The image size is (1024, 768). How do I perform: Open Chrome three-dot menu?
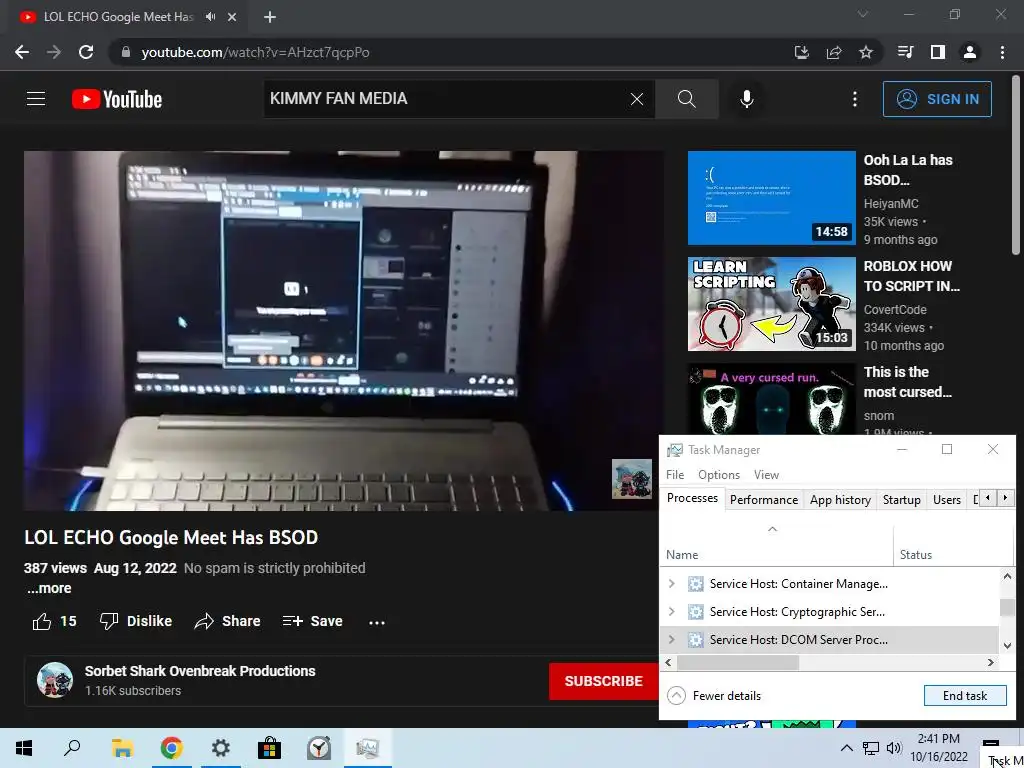coord(1002,52)
